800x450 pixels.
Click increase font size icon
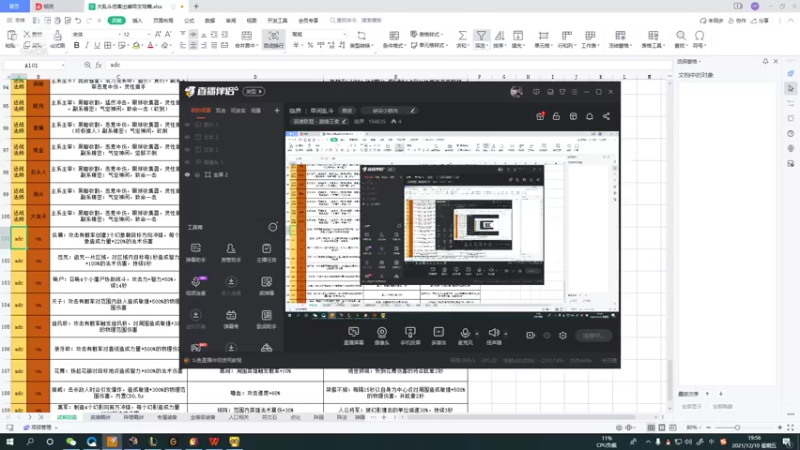(158, 34)
